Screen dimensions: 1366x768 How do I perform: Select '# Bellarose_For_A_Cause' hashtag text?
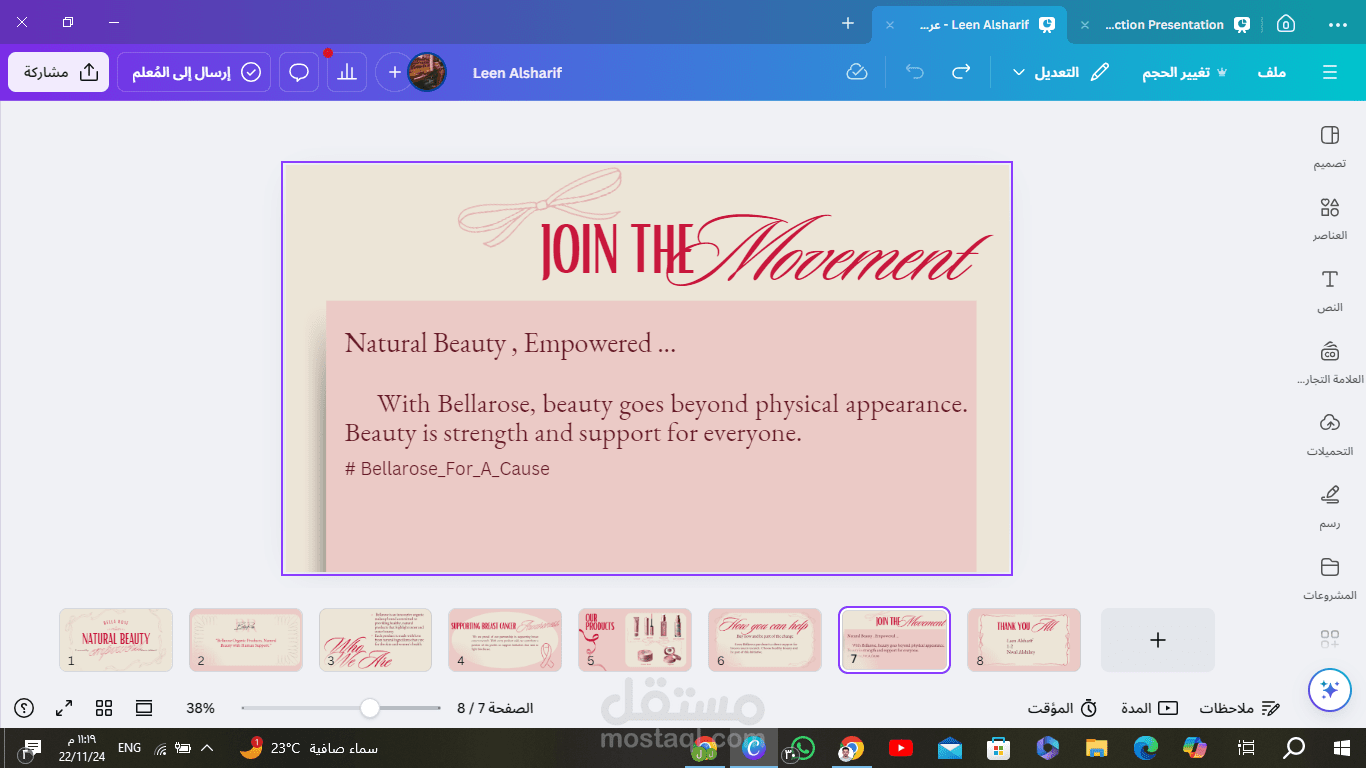coord(447,468)
